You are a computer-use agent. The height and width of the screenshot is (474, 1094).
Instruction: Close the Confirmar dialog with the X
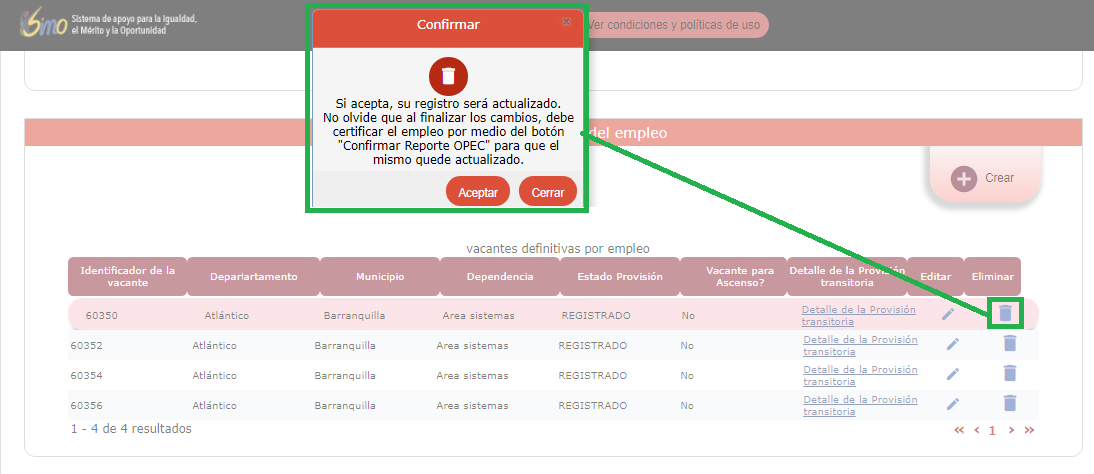[566, 22]
